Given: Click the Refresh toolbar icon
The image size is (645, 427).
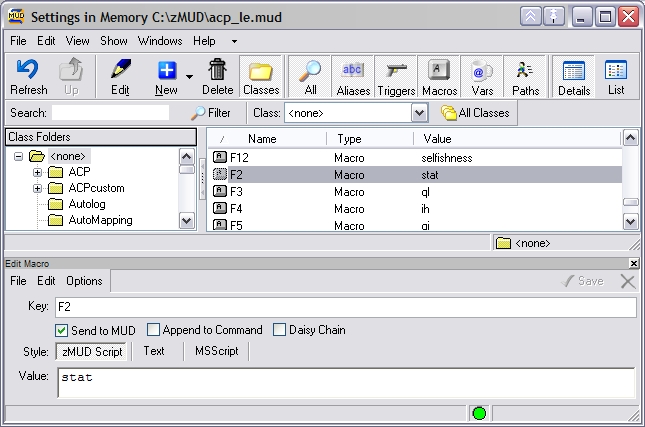Looking at the screenshot, I should click(28, 77).
